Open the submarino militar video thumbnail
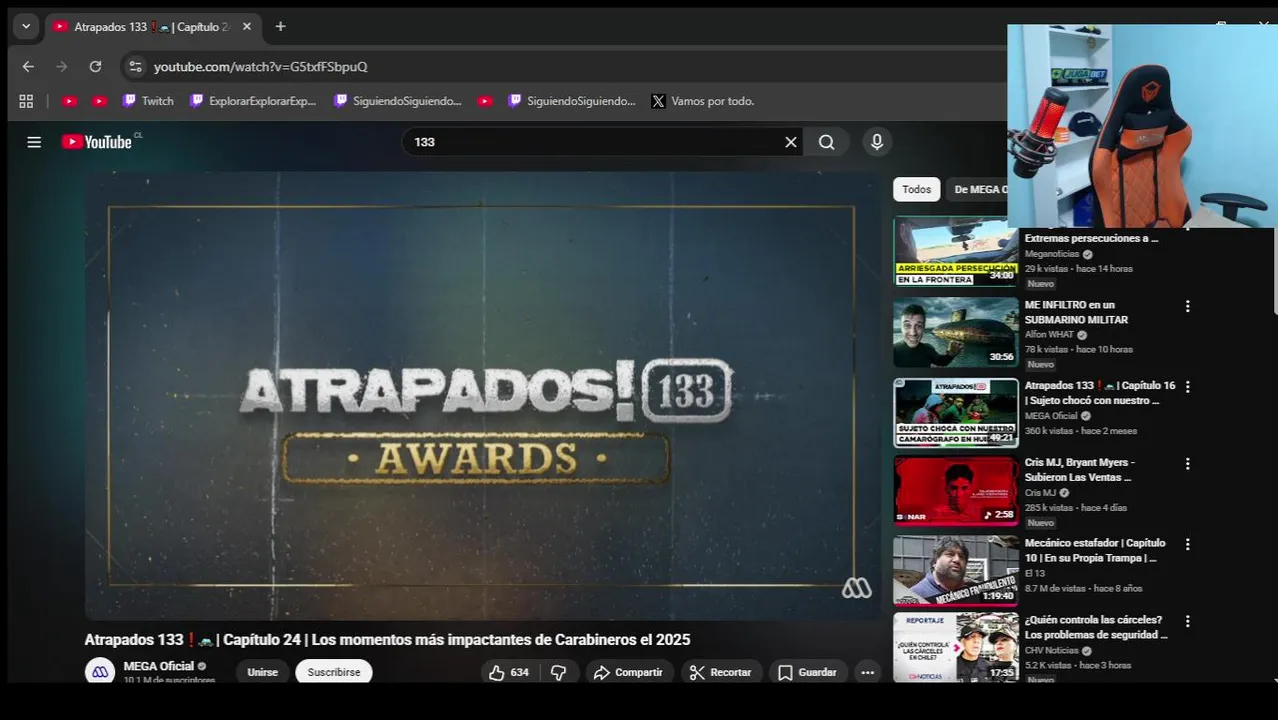The height and width of the screenshot is (720, 1278). pyautogui.click(x=955, y=332)
